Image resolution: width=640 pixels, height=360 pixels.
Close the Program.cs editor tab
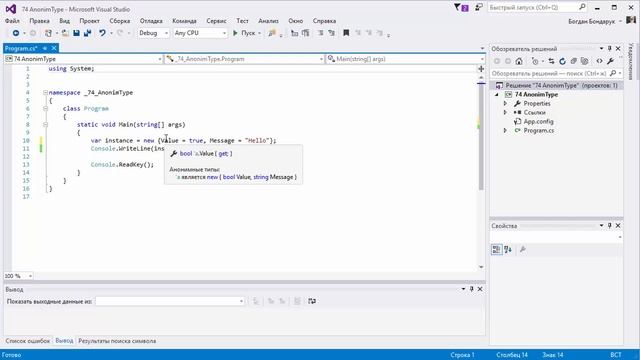pos(54,48)
